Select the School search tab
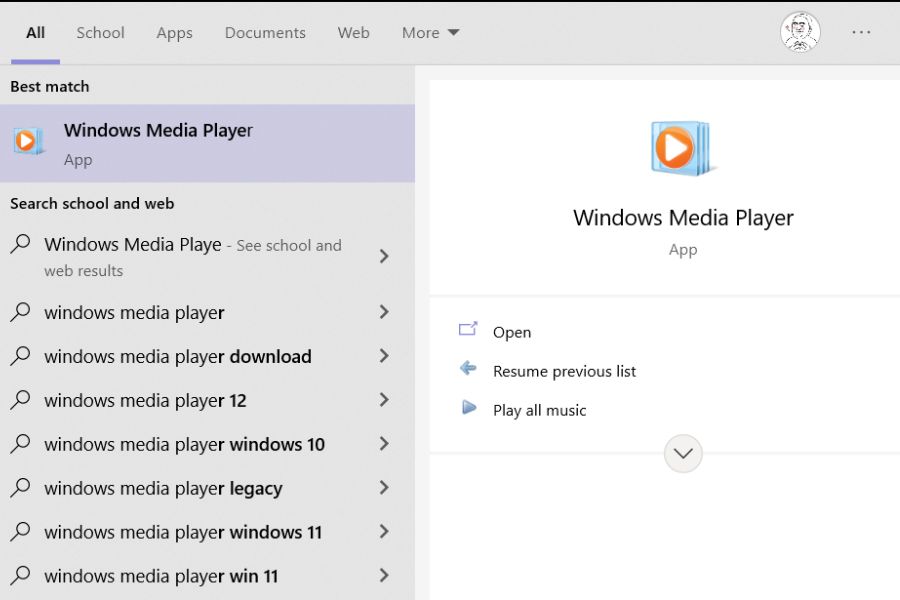The image size is (900, 600). pyautogui.click(x=100, y=32)
